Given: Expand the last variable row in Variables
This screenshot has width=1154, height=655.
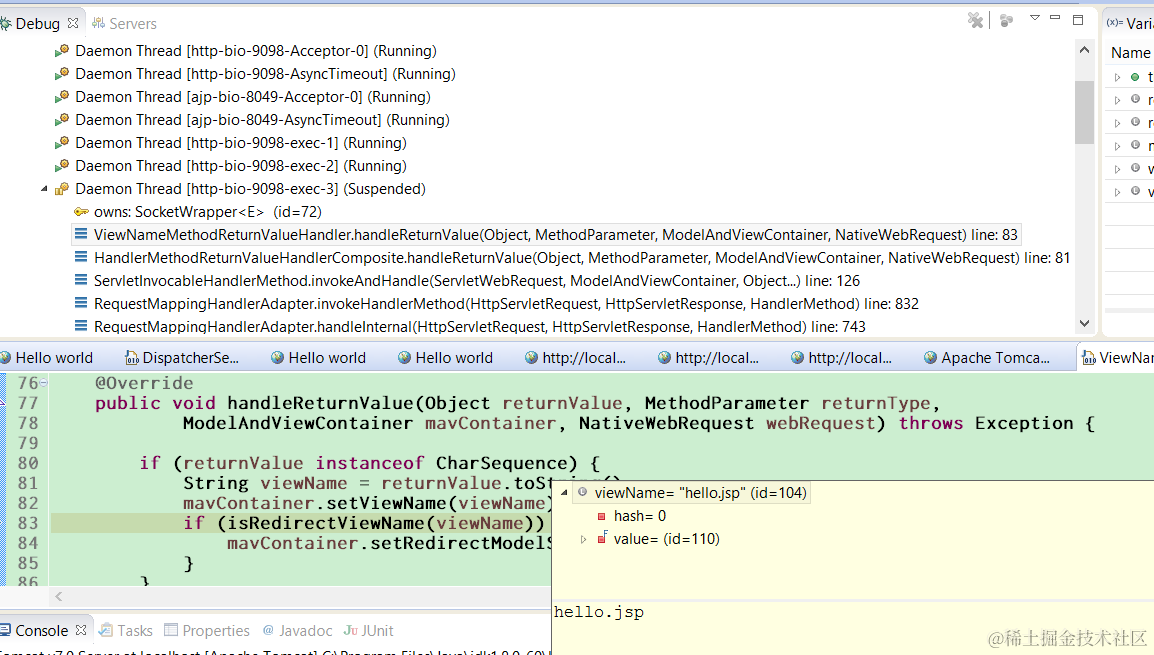Looking at the screenshot, I should [x=1117, y=191].
